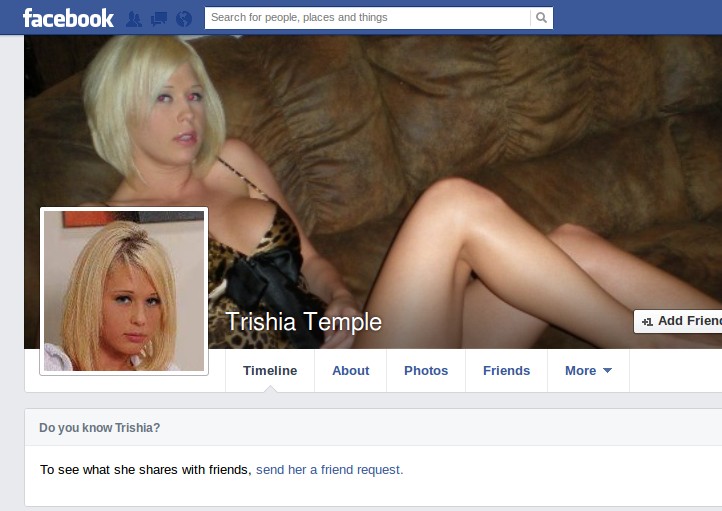Open the profile picture thumbnail

[x=124, y=291]
